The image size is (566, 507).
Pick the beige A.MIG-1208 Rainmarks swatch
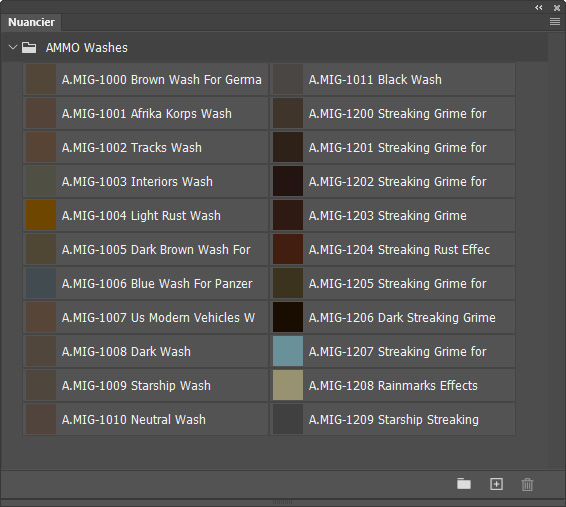[x=288, y=385]
